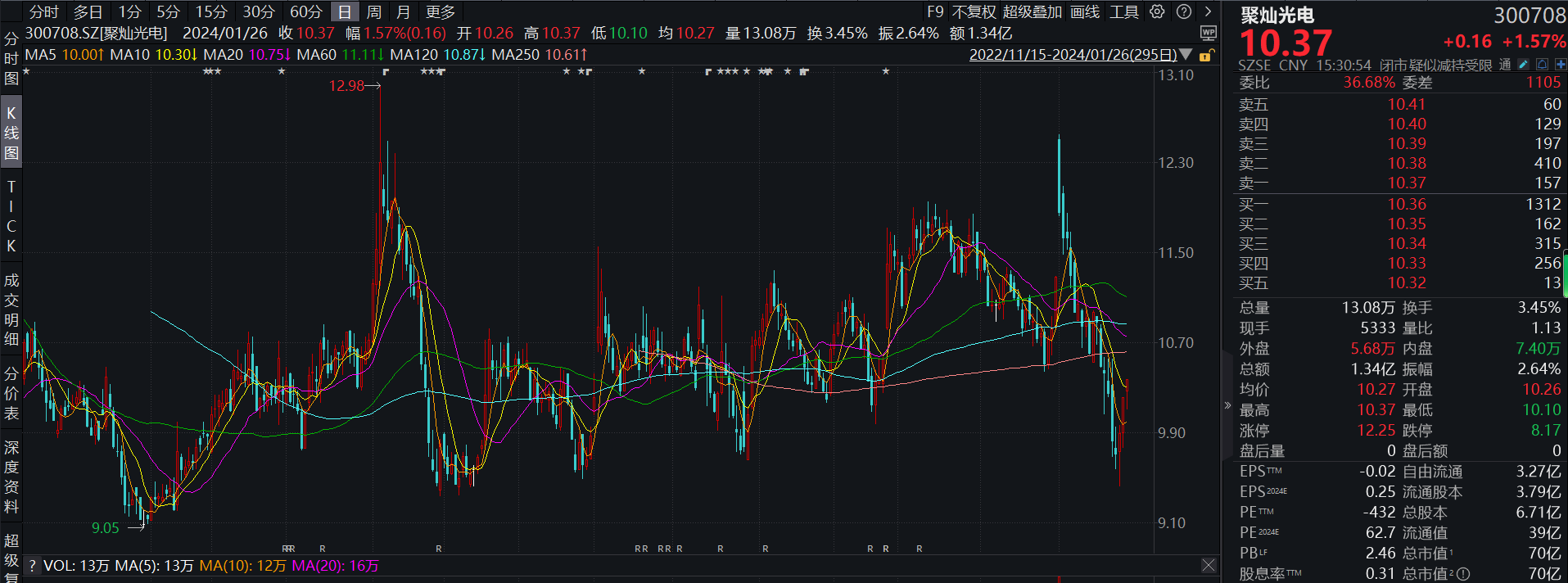Image resolution: width=1568 pixels, height=583 pixels.
Task: Click the large last price 10.37
Action: coord(1286,43)
